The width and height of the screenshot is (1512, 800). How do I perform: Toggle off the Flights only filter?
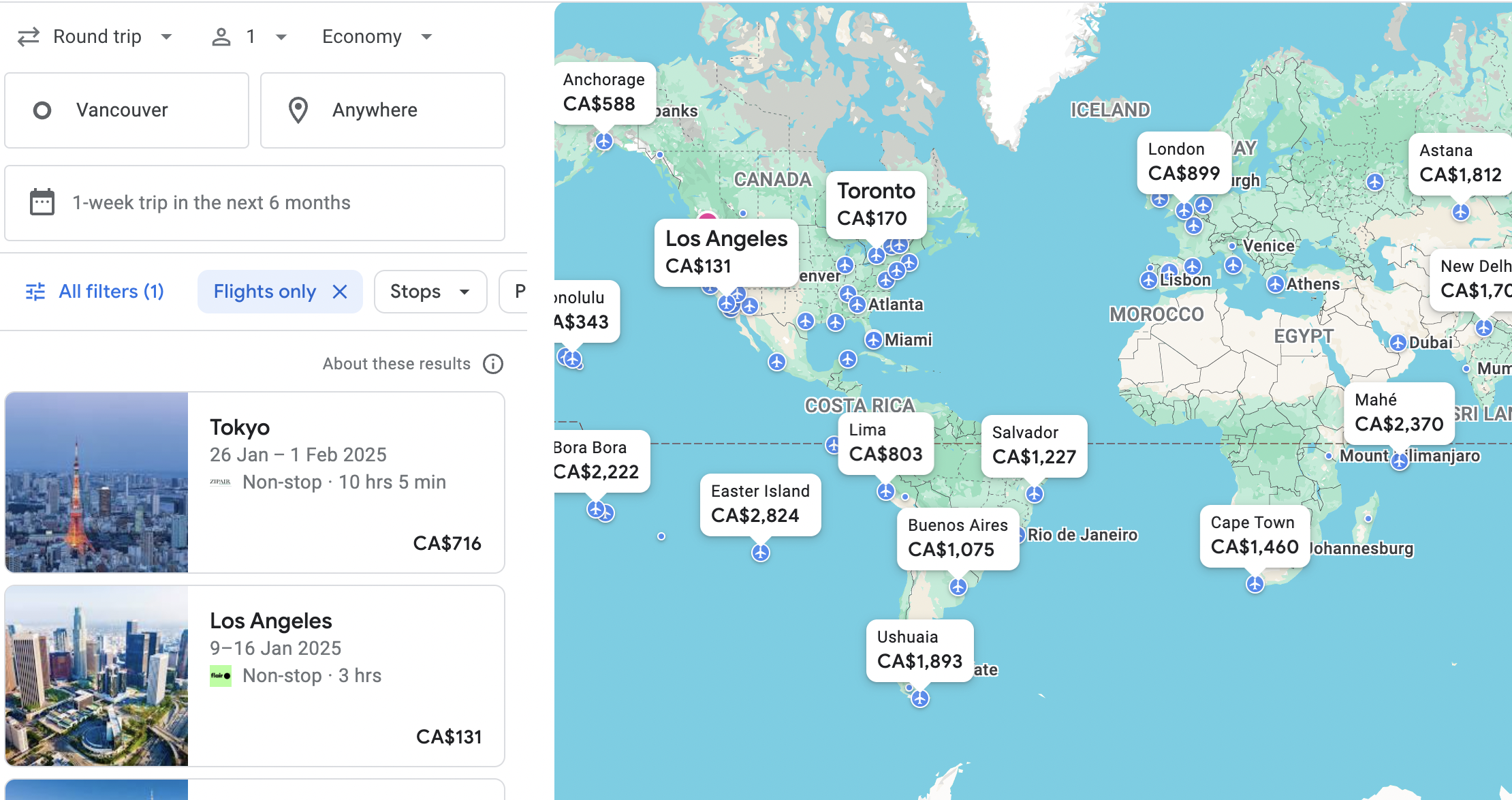[341, 292]
